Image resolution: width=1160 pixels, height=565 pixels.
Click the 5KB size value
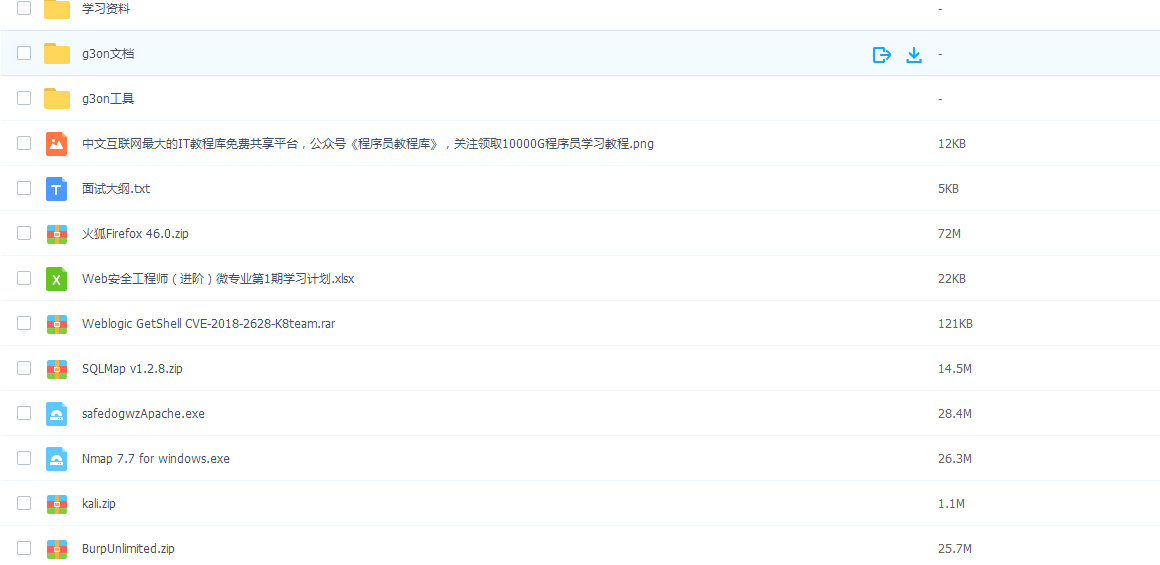point(948,189)
